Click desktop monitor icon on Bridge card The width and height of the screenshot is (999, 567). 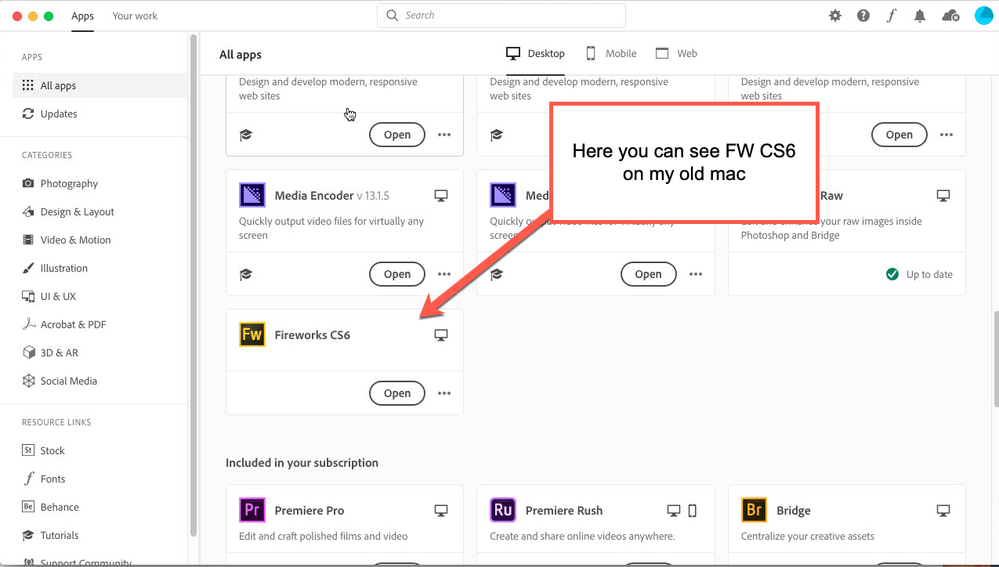click(x=944, y=510)
